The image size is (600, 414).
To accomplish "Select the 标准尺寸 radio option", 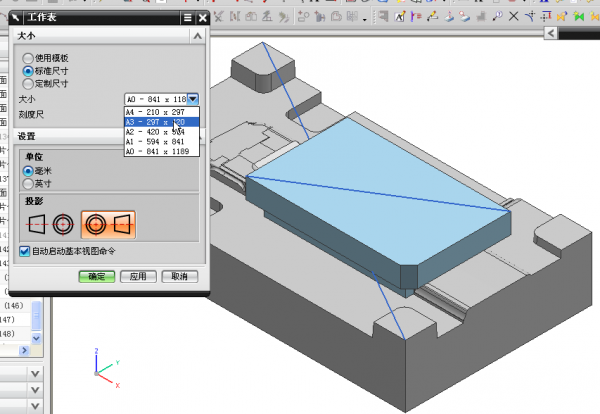I will [x=28, y=71].
